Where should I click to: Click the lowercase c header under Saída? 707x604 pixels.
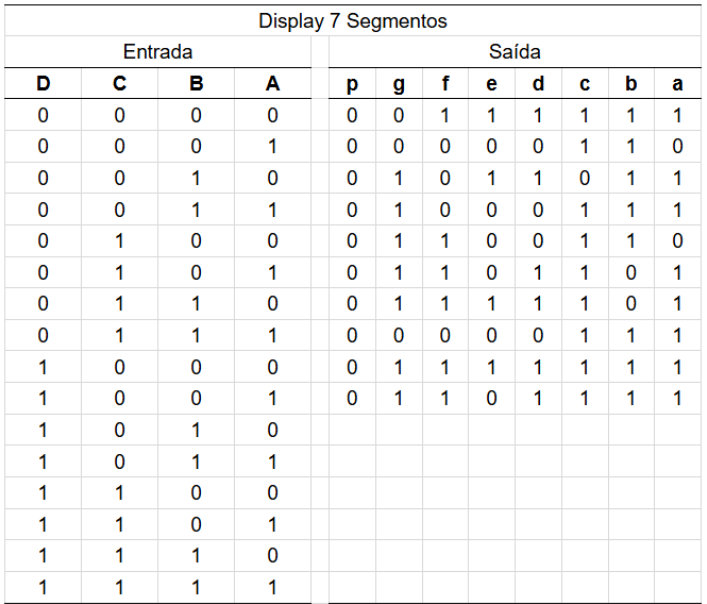[x=585, y=85]
